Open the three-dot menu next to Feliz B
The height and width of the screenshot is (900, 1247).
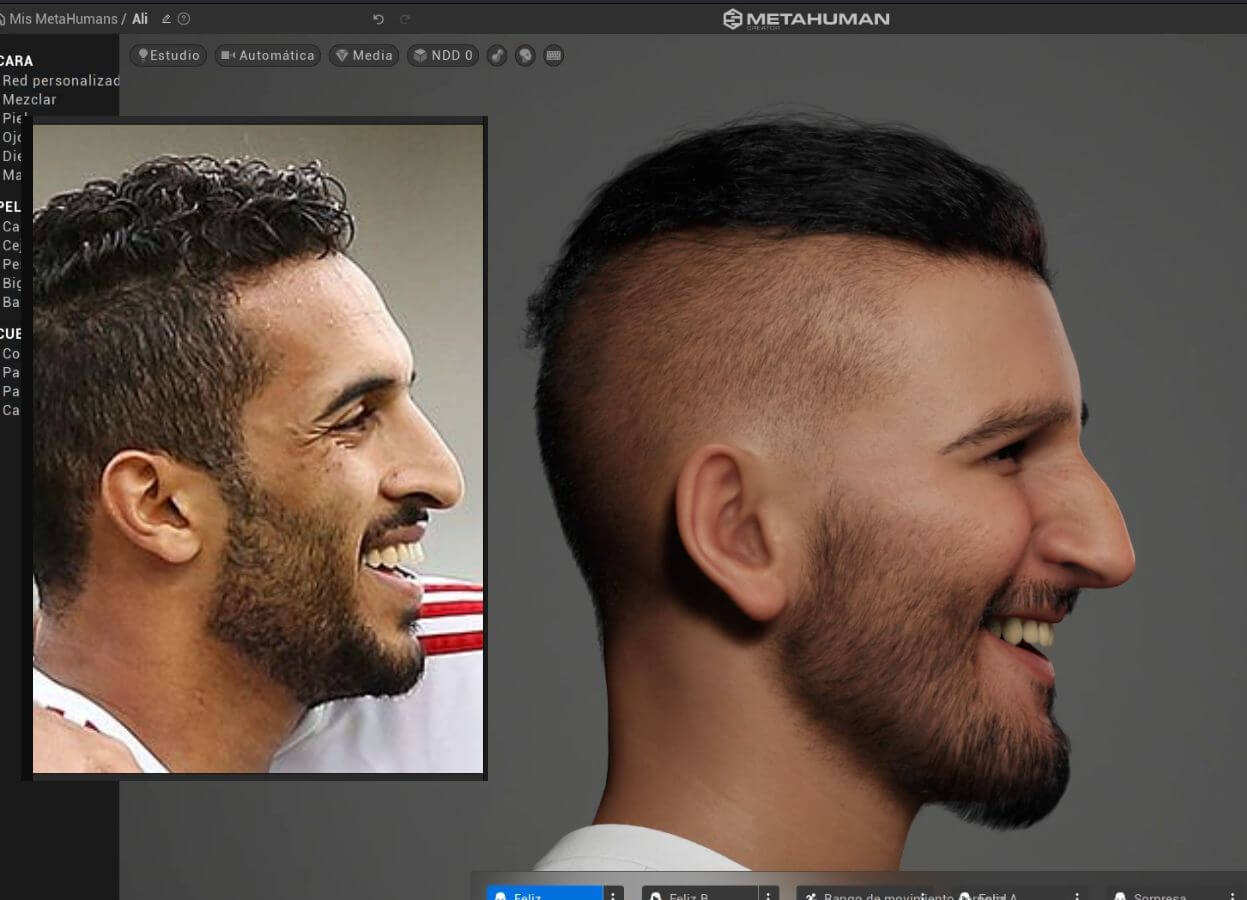pos(768,895)
